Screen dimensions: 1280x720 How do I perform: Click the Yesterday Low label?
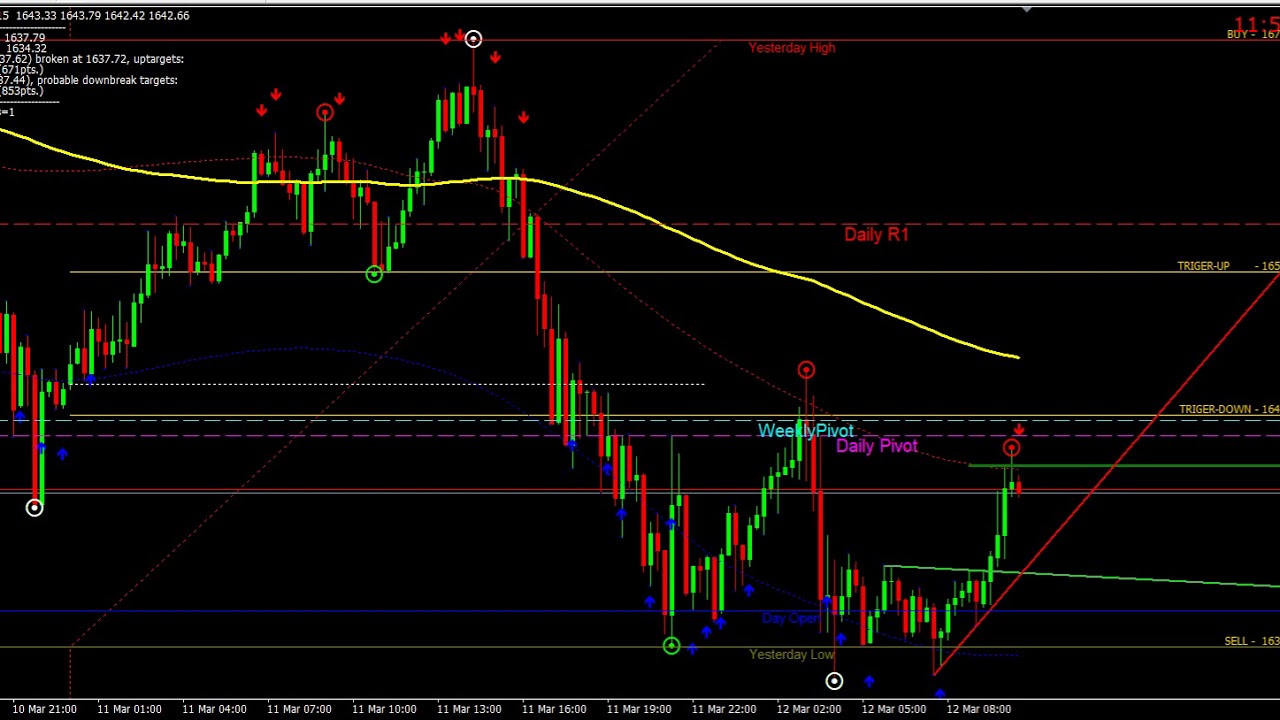tap(791, 655)
